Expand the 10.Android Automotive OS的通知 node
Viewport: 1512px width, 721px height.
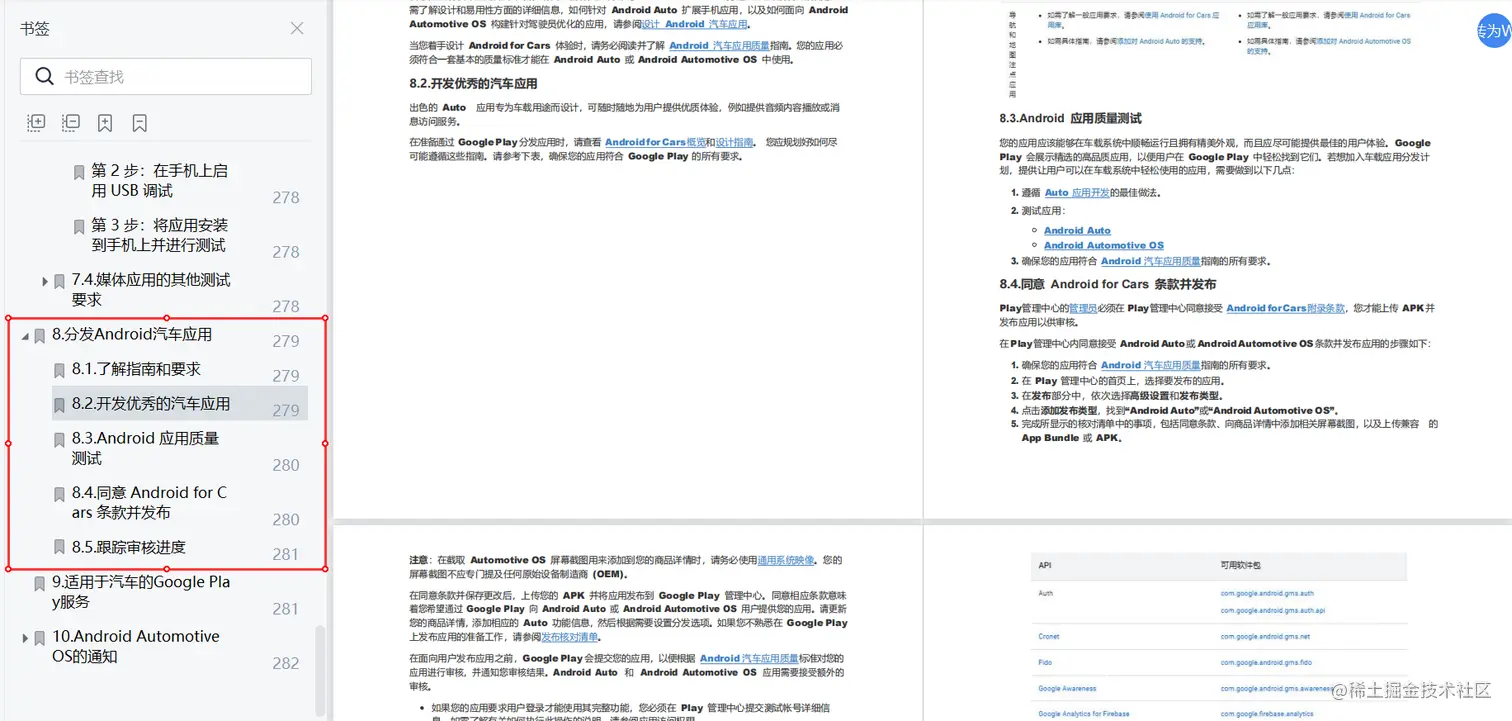(x=25, y=638)
